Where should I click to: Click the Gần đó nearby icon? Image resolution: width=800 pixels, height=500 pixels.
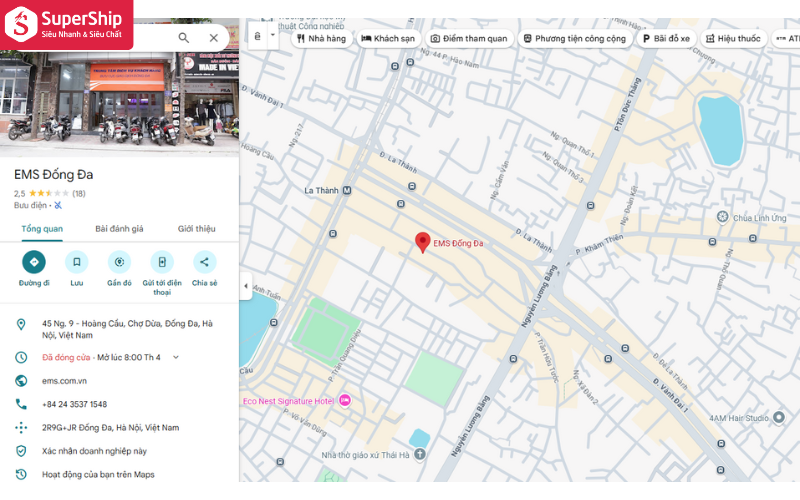[x=119, y=262]
